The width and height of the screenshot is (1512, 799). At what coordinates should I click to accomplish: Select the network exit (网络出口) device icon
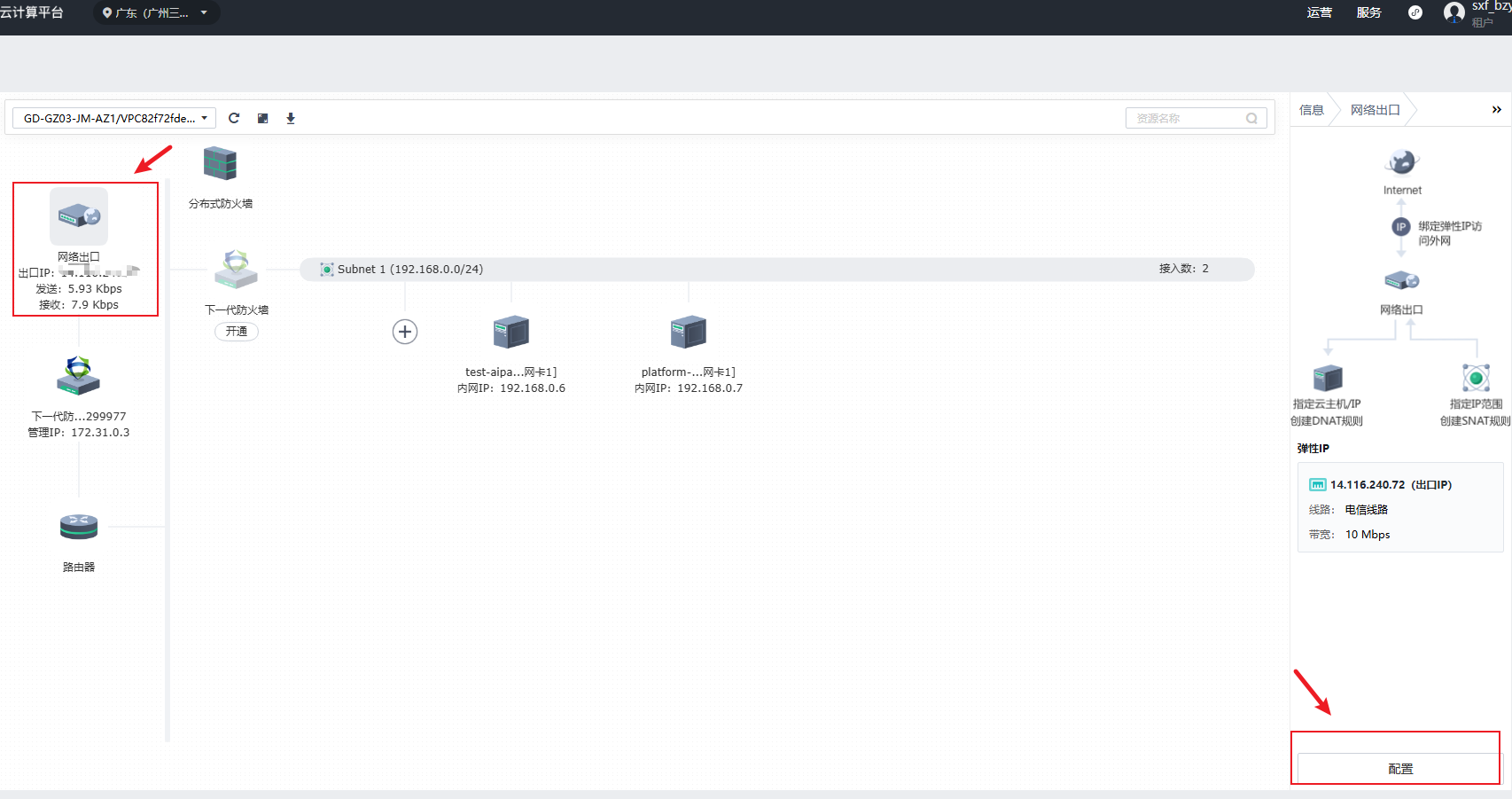click(x=79, y=215)
